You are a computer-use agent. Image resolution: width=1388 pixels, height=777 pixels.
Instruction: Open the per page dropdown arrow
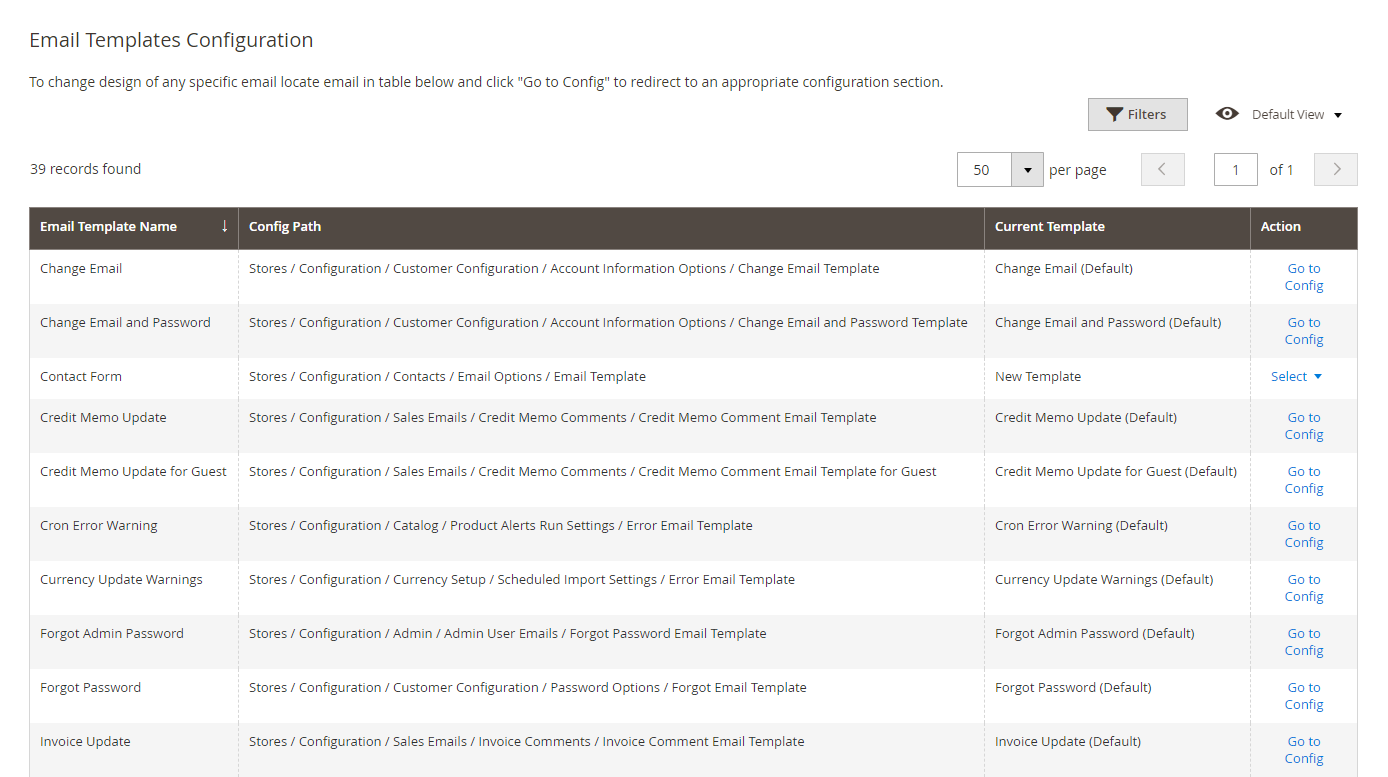[x=1027, y=170]
